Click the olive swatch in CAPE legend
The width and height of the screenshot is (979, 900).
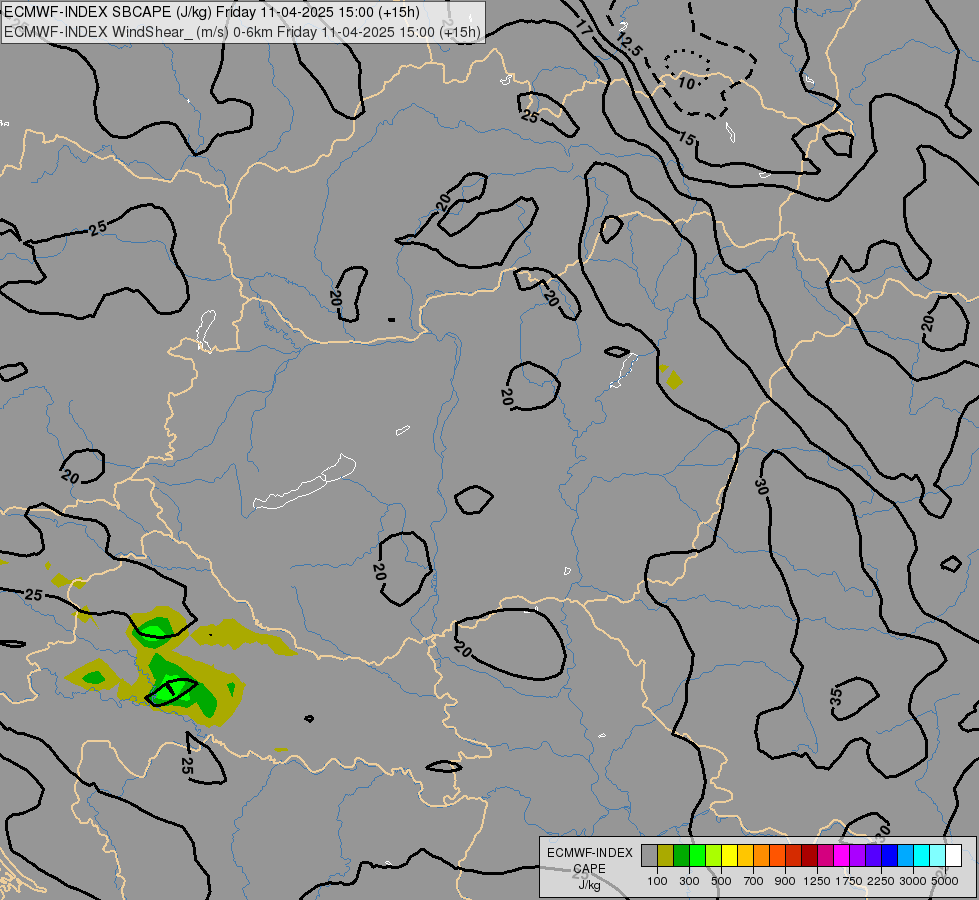pyautogui.click(x=665, y=856)
